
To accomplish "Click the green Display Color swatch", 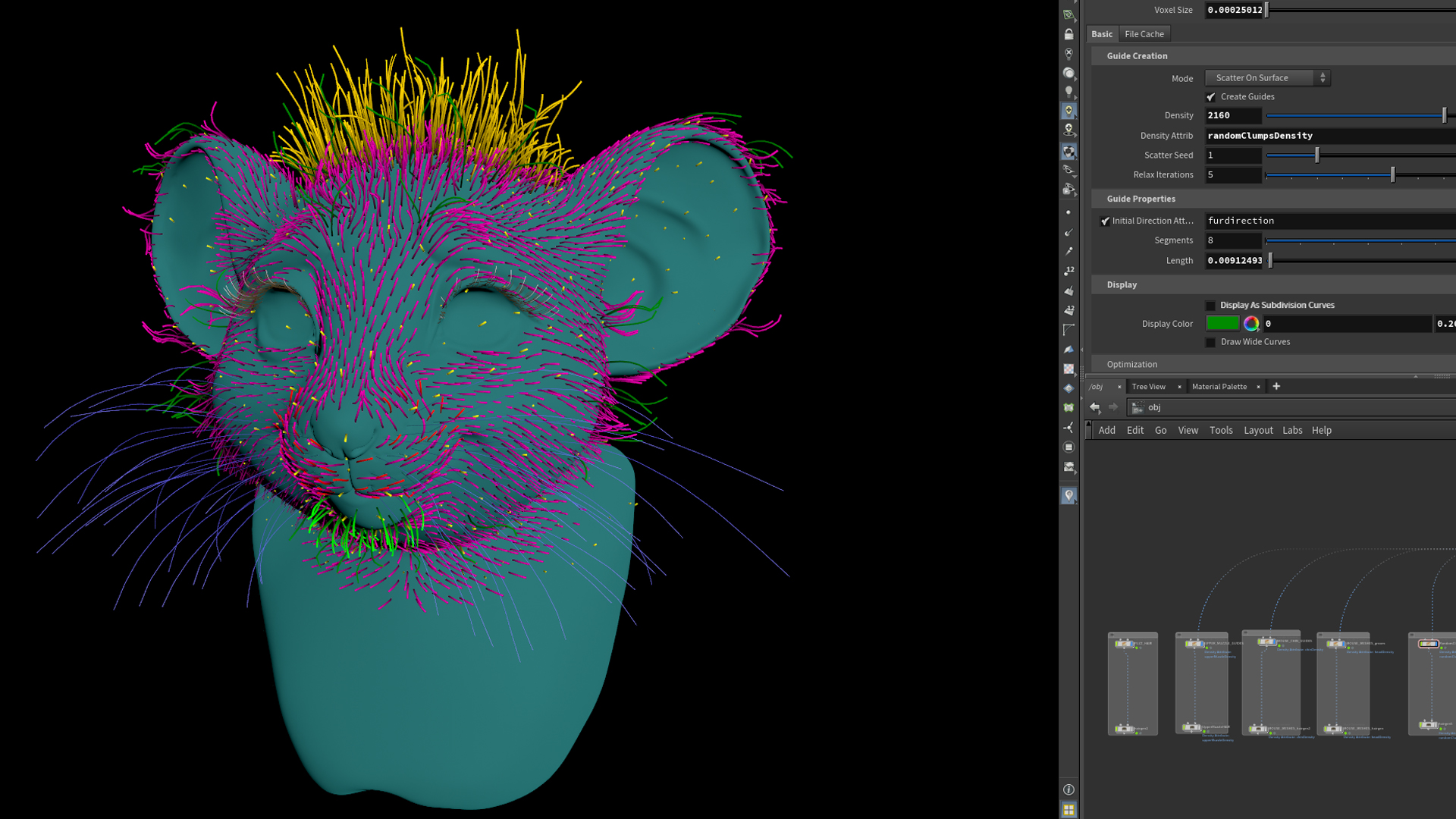I will 1222,324.
